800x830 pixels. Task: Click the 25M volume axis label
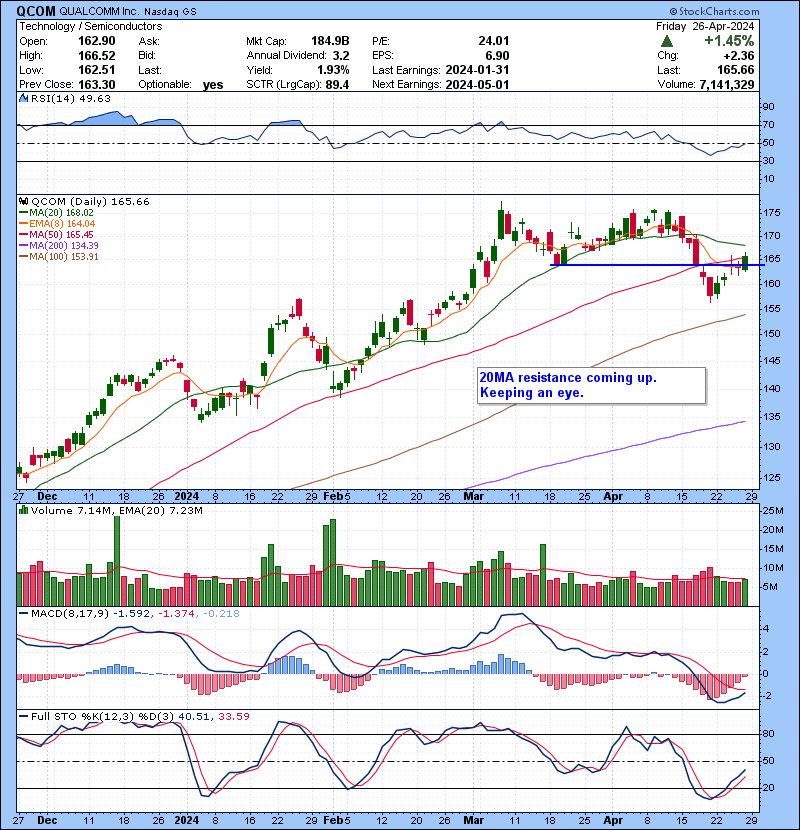coord(772,511)
